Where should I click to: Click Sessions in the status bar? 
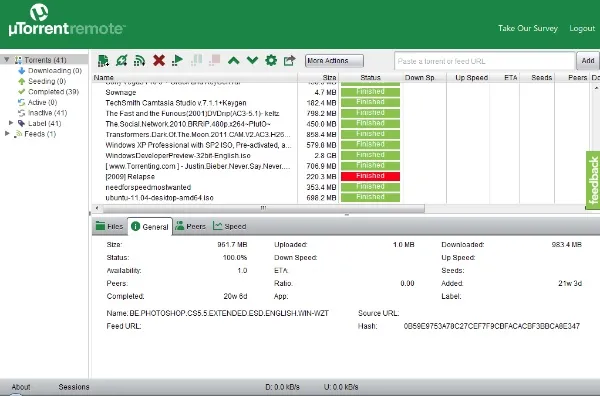tap(74, 387)
